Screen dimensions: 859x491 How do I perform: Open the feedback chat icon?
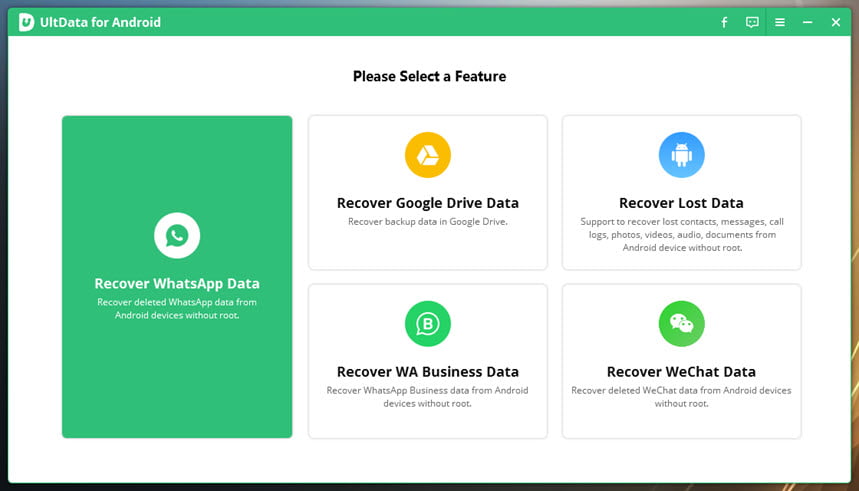tap(752, 22)
